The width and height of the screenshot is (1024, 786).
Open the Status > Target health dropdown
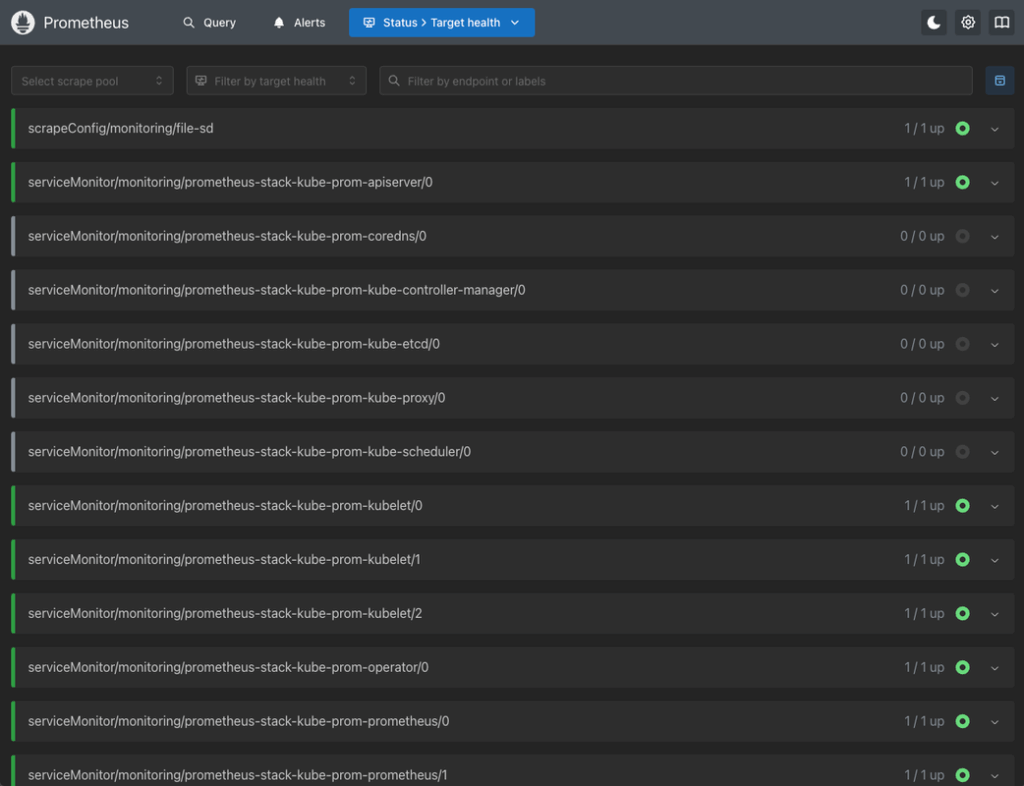point(441,22)
